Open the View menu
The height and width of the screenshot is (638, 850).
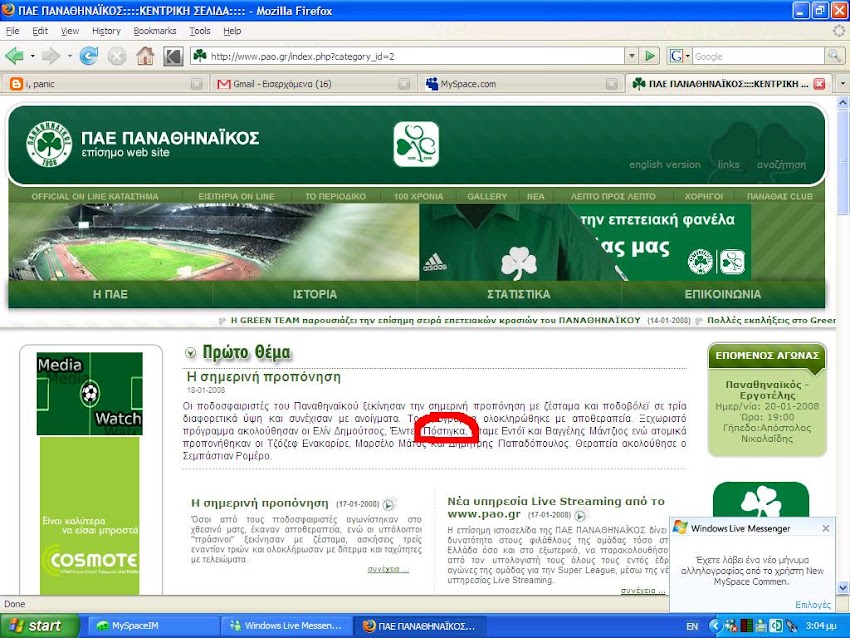[70, 31]
